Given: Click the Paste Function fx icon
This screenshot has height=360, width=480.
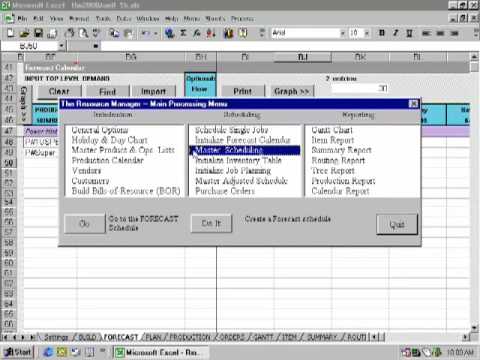Looking at the screenshot, I should 197,33.
